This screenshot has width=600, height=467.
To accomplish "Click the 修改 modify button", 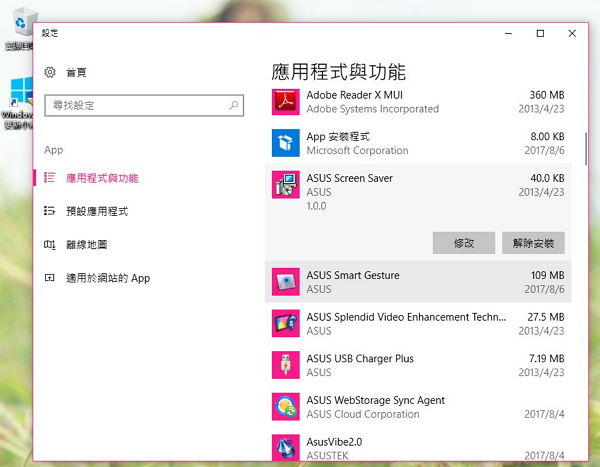I will coord(464,243).
